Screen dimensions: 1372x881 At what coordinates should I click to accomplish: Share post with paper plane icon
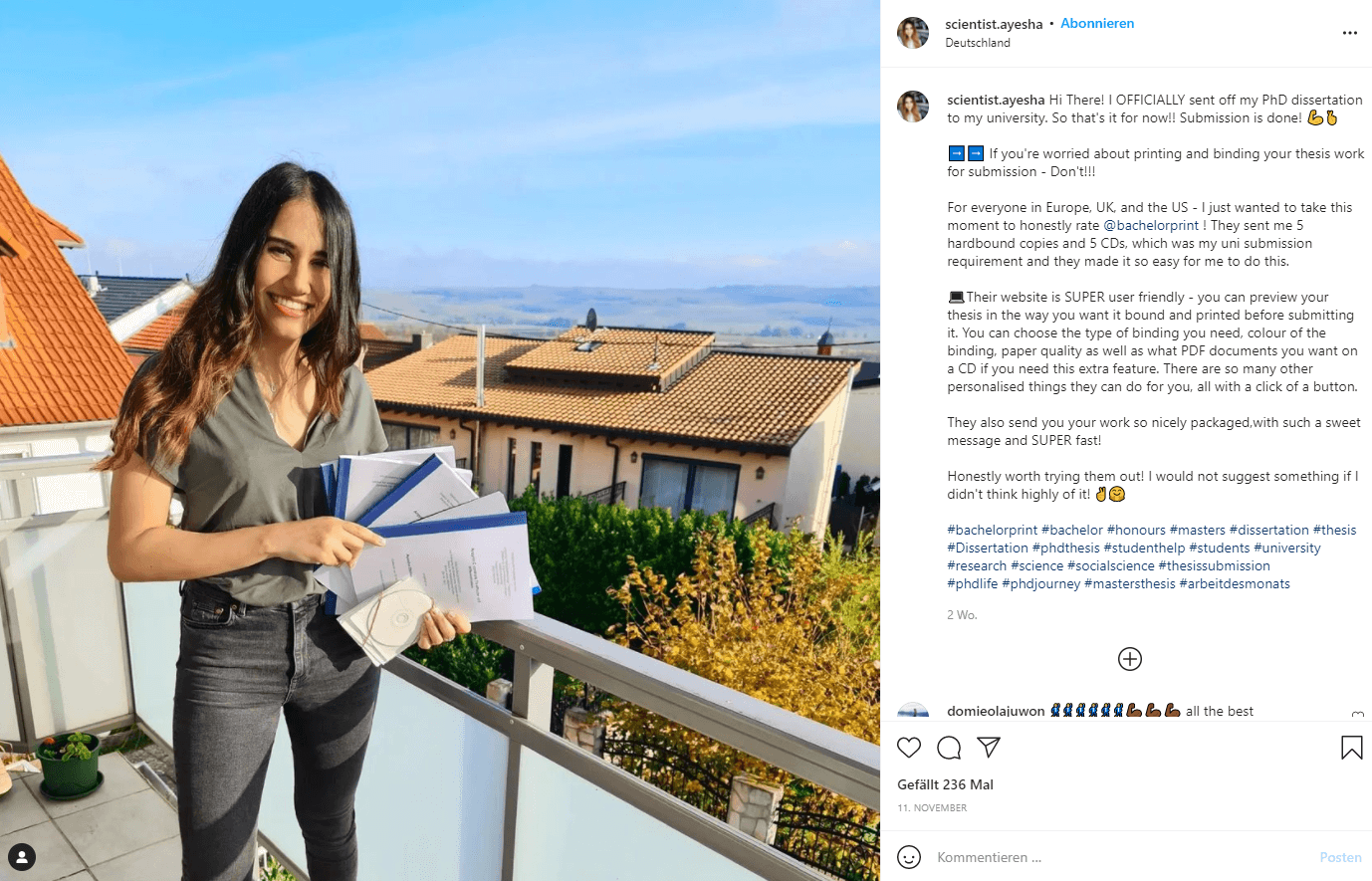tap(989, 747)
